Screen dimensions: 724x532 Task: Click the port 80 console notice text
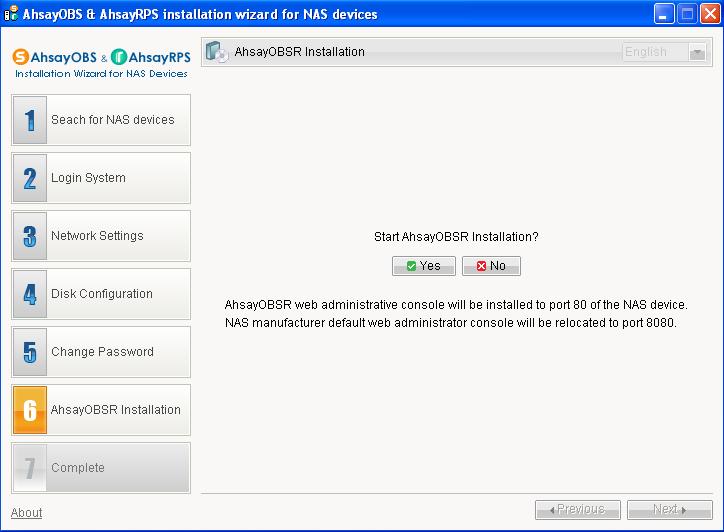(456, 305)
